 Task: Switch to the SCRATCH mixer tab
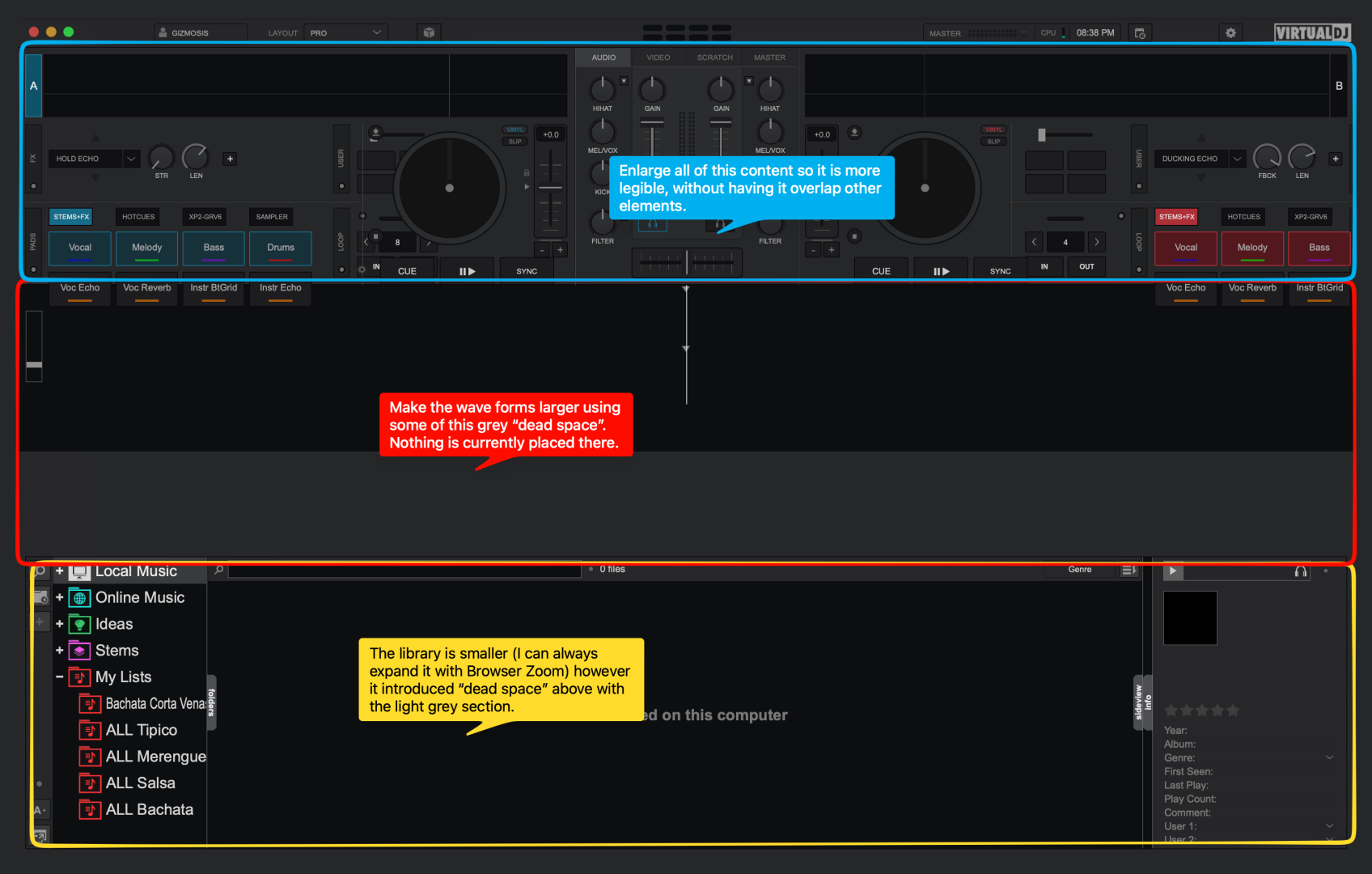[x=714, y=57]
